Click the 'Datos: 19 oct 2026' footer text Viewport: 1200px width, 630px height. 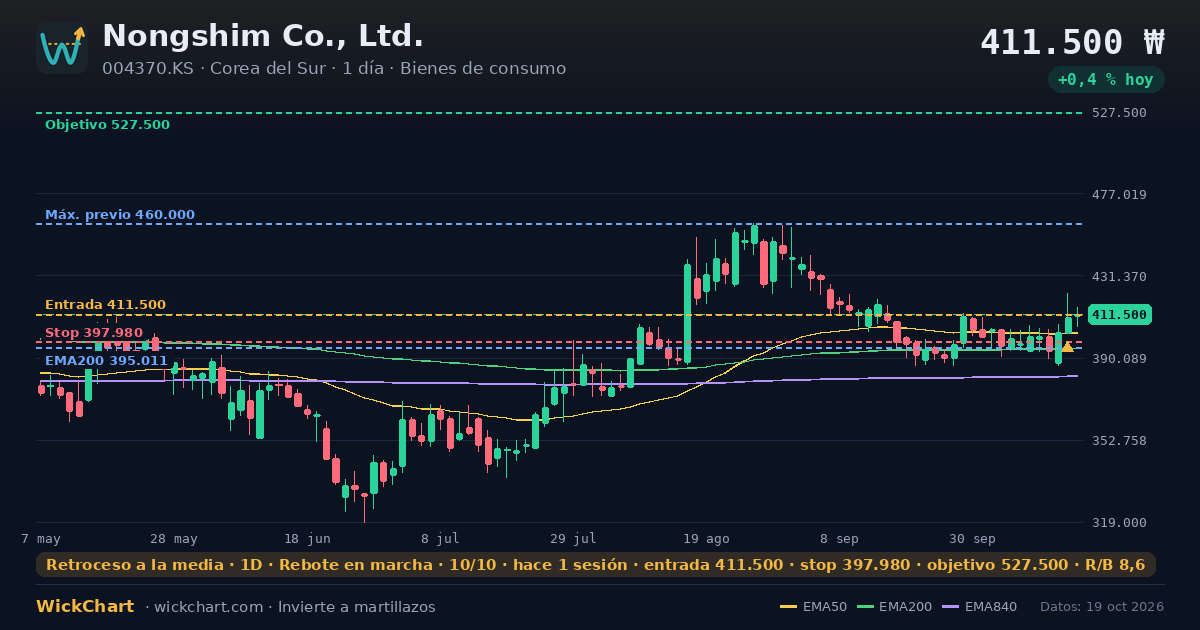(1102, 607)
